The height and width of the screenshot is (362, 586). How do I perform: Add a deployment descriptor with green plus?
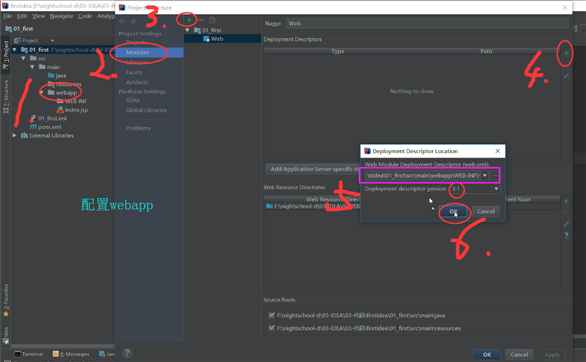click(566, 53)
